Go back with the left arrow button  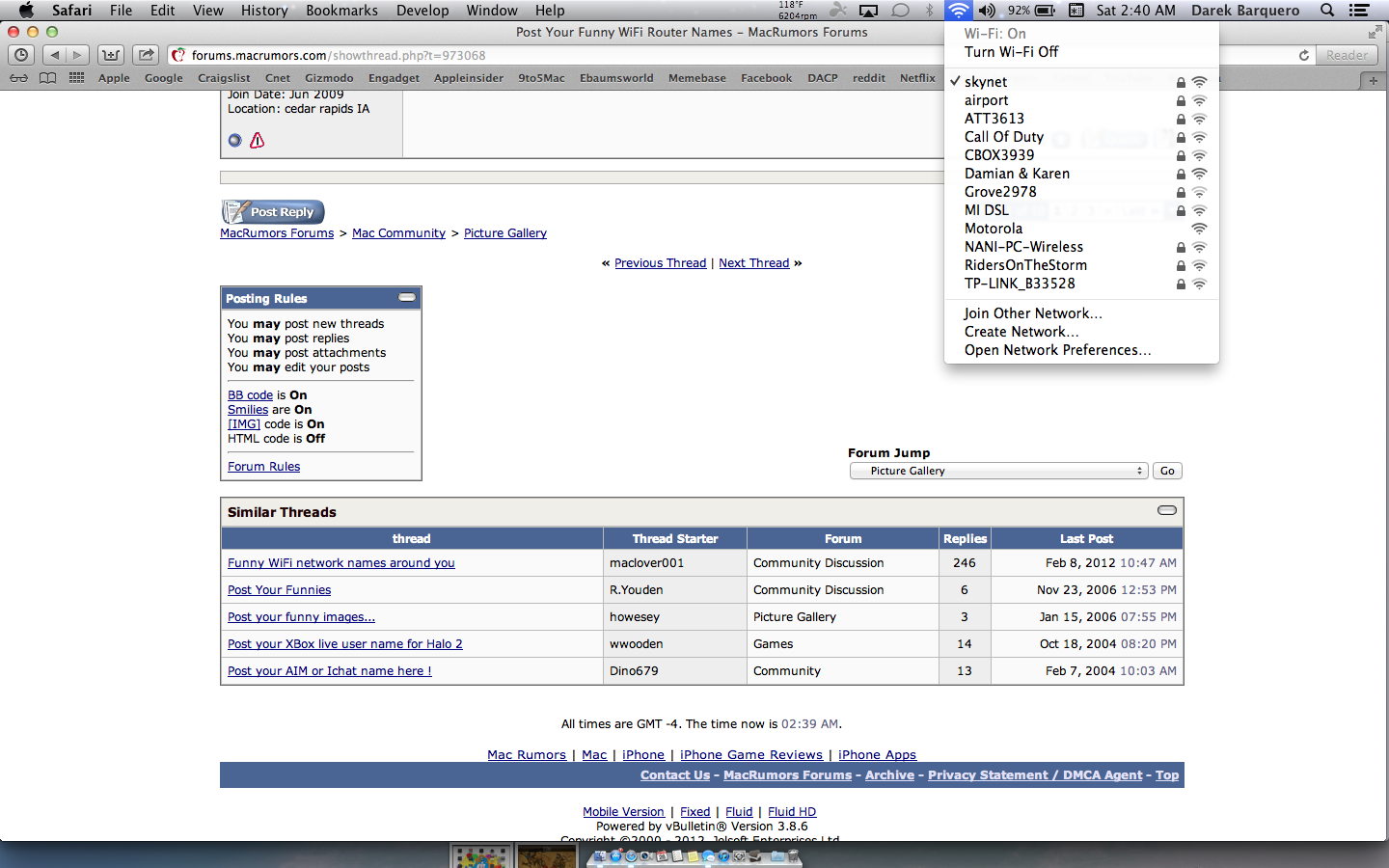55,55
